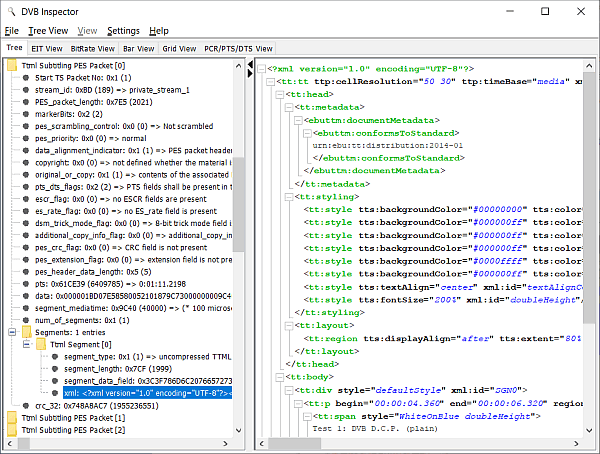Click the bullet icon beside stream_id field

tap(25, 88)
